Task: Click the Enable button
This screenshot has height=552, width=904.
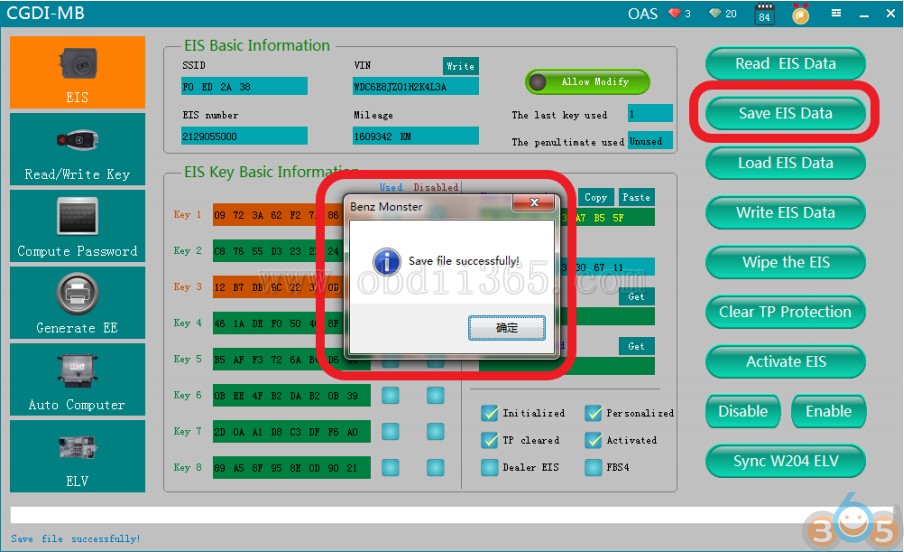Action: [x=828, y=411]
